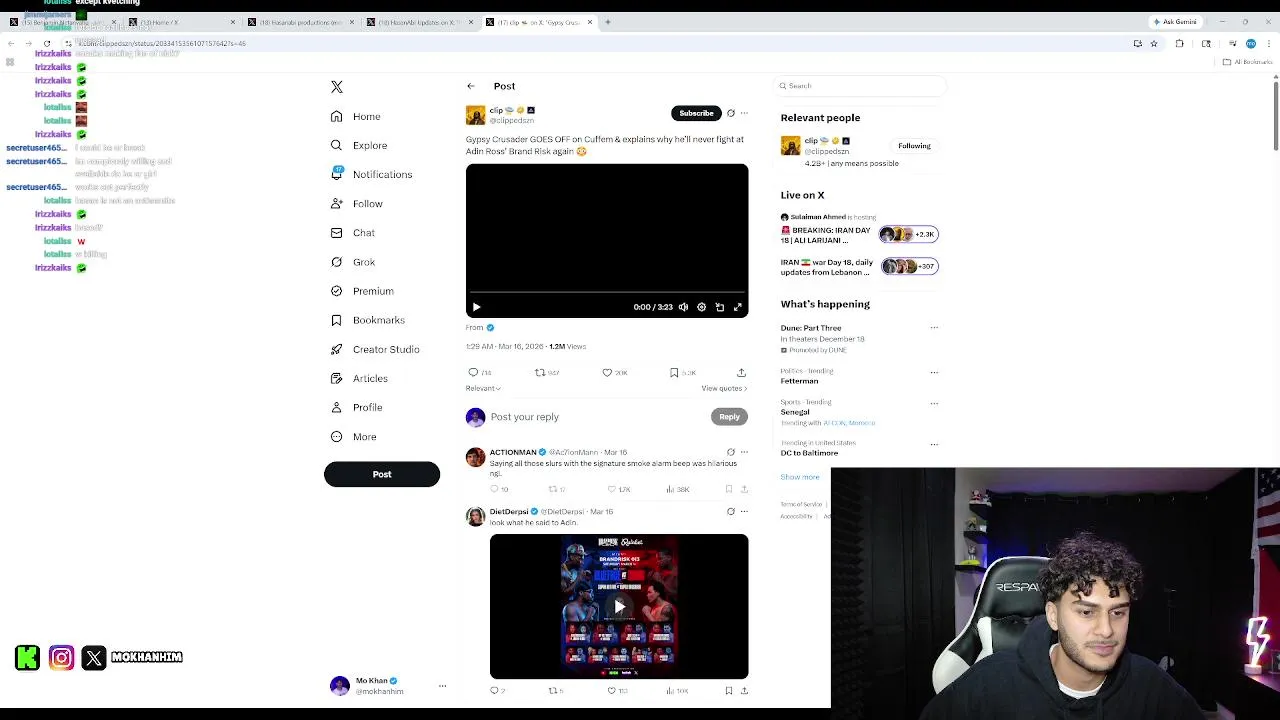This screenshot has width=1280, height=720.
Task: Click the gray Reply button
Action: click(x=729, y=417)
